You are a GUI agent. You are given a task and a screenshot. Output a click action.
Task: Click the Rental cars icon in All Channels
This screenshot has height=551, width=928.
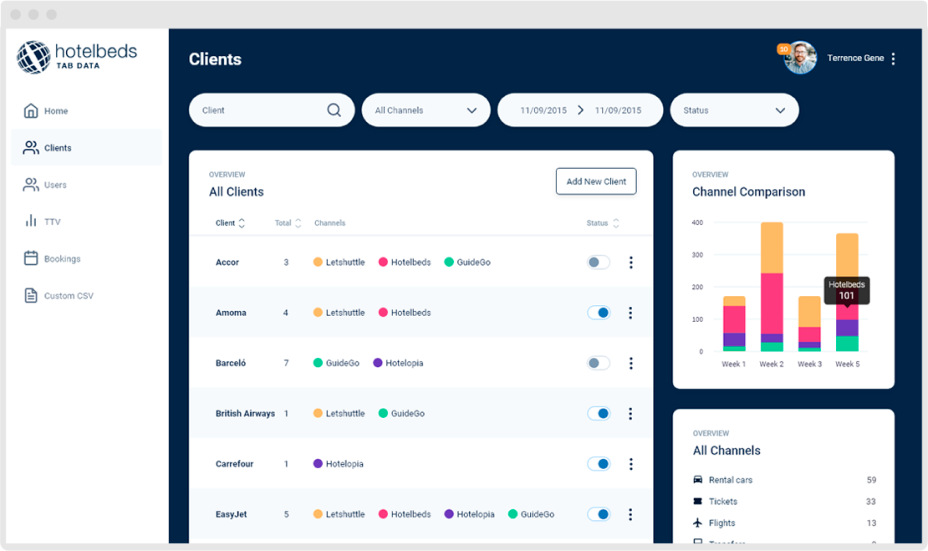(x=697, y=480)
